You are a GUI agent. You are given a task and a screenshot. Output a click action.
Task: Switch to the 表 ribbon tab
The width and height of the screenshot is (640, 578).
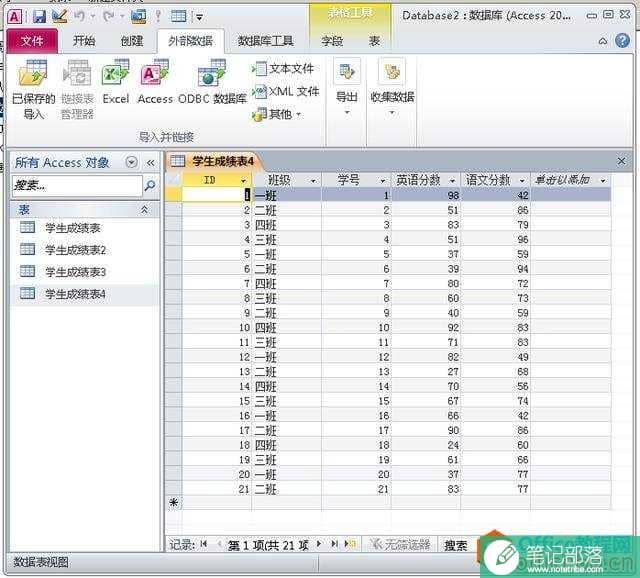point(374,41)
